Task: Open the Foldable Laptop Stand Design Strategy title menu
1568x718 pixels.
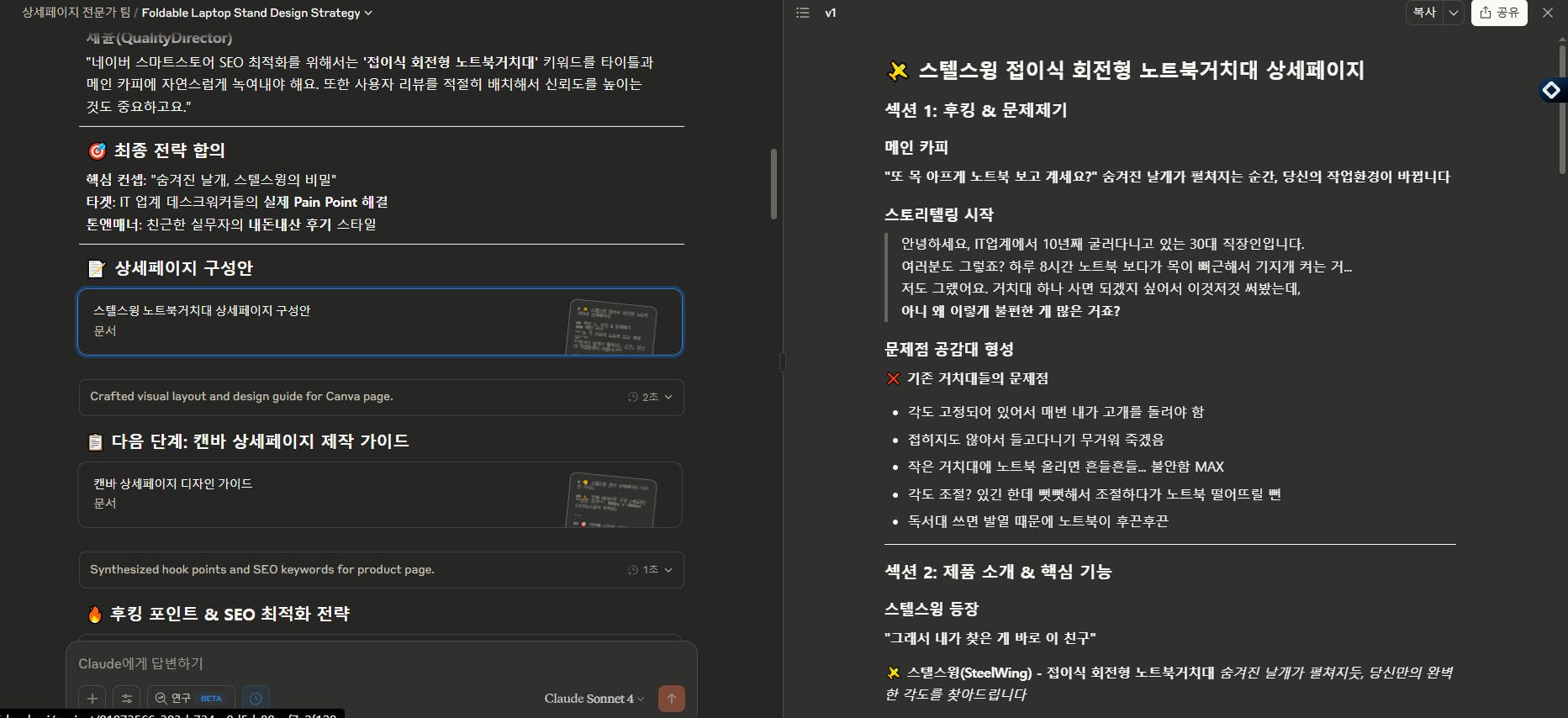Action: (256, 13)
